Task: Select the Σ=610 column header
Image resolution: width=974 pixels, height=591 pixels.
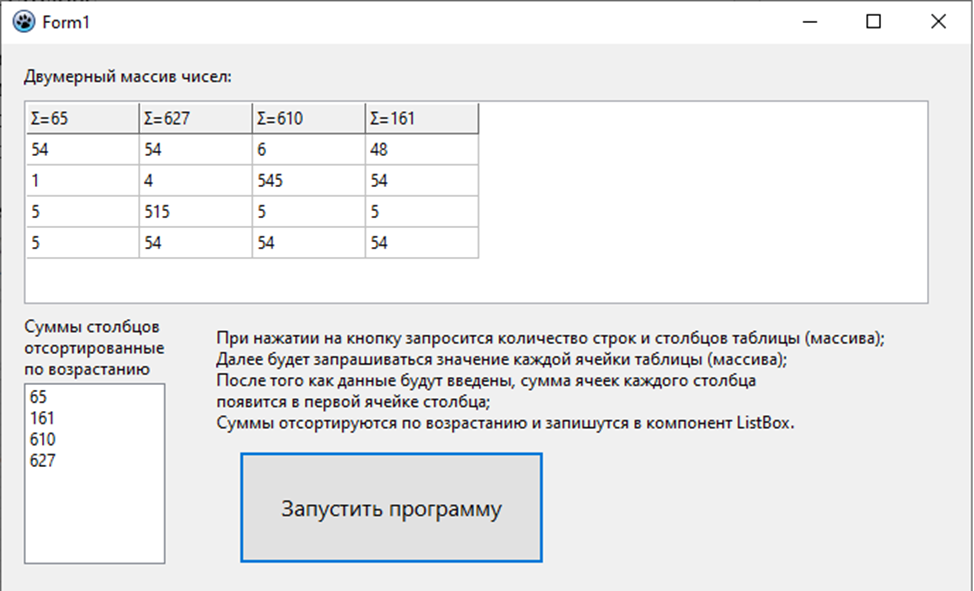Action: point(309,118)
